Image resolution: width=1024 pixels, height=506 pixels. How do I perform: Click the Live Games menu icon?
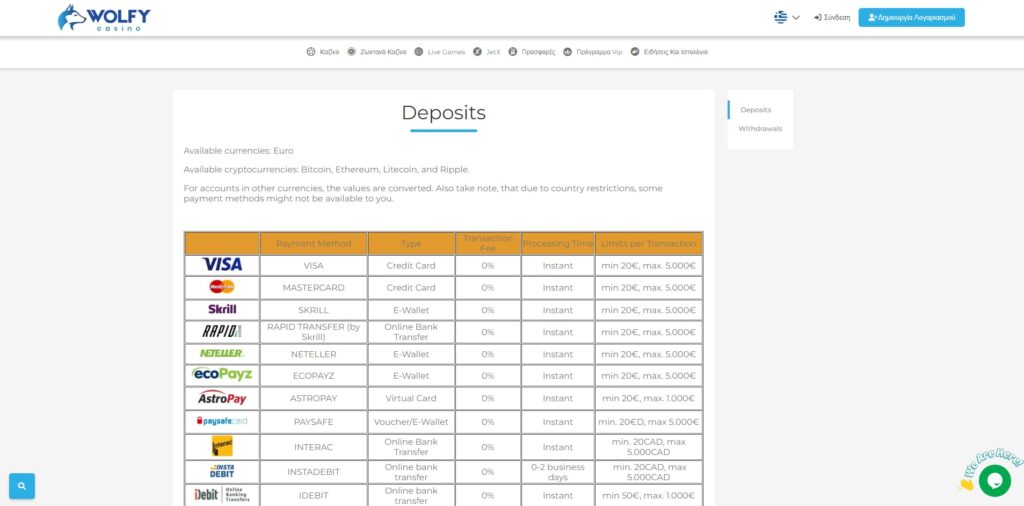coord(419,52)
